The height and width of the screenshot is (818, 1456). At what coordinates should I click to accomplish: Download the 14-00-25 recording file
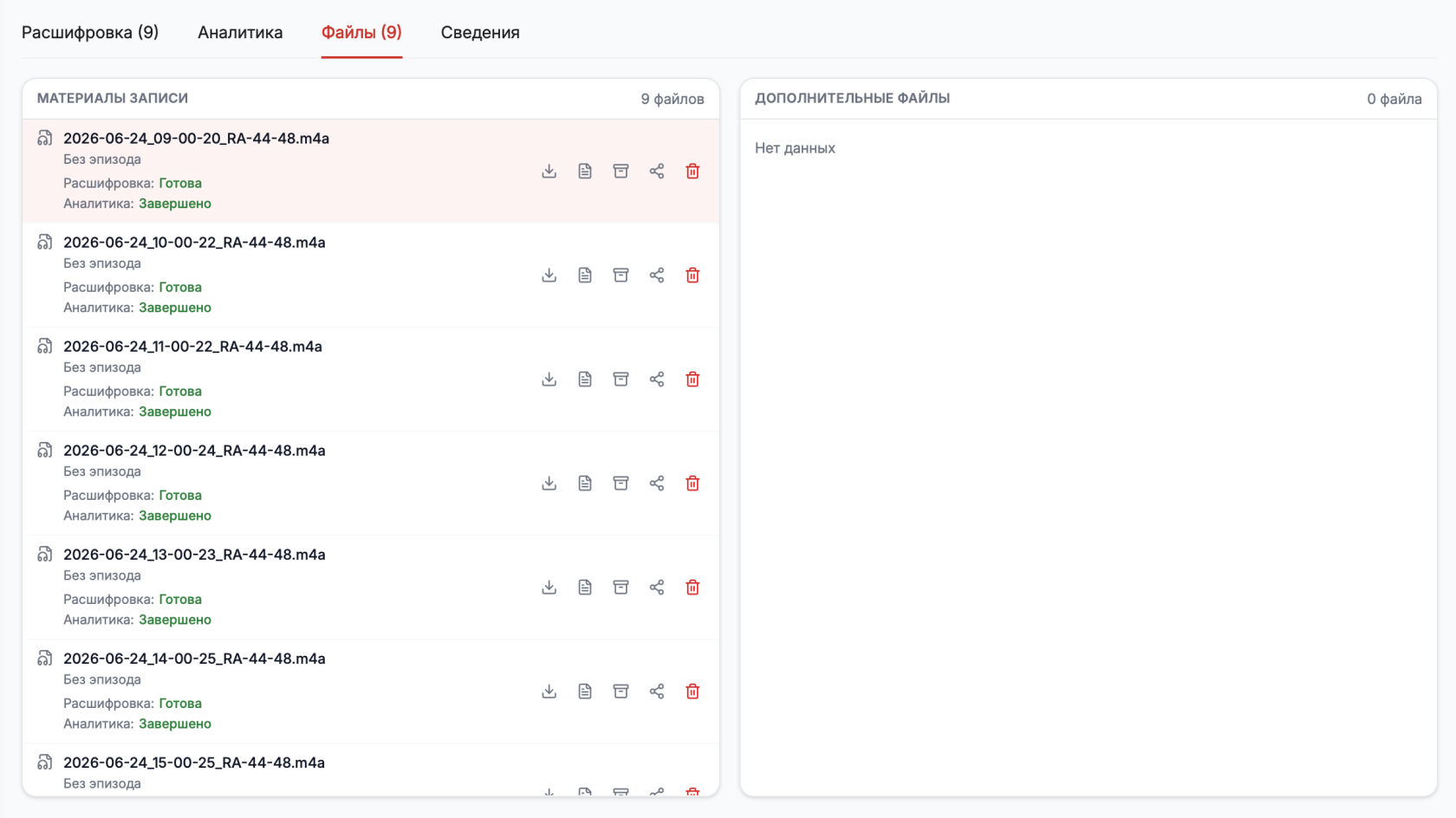pyautogui.click(x=549, y=691)
